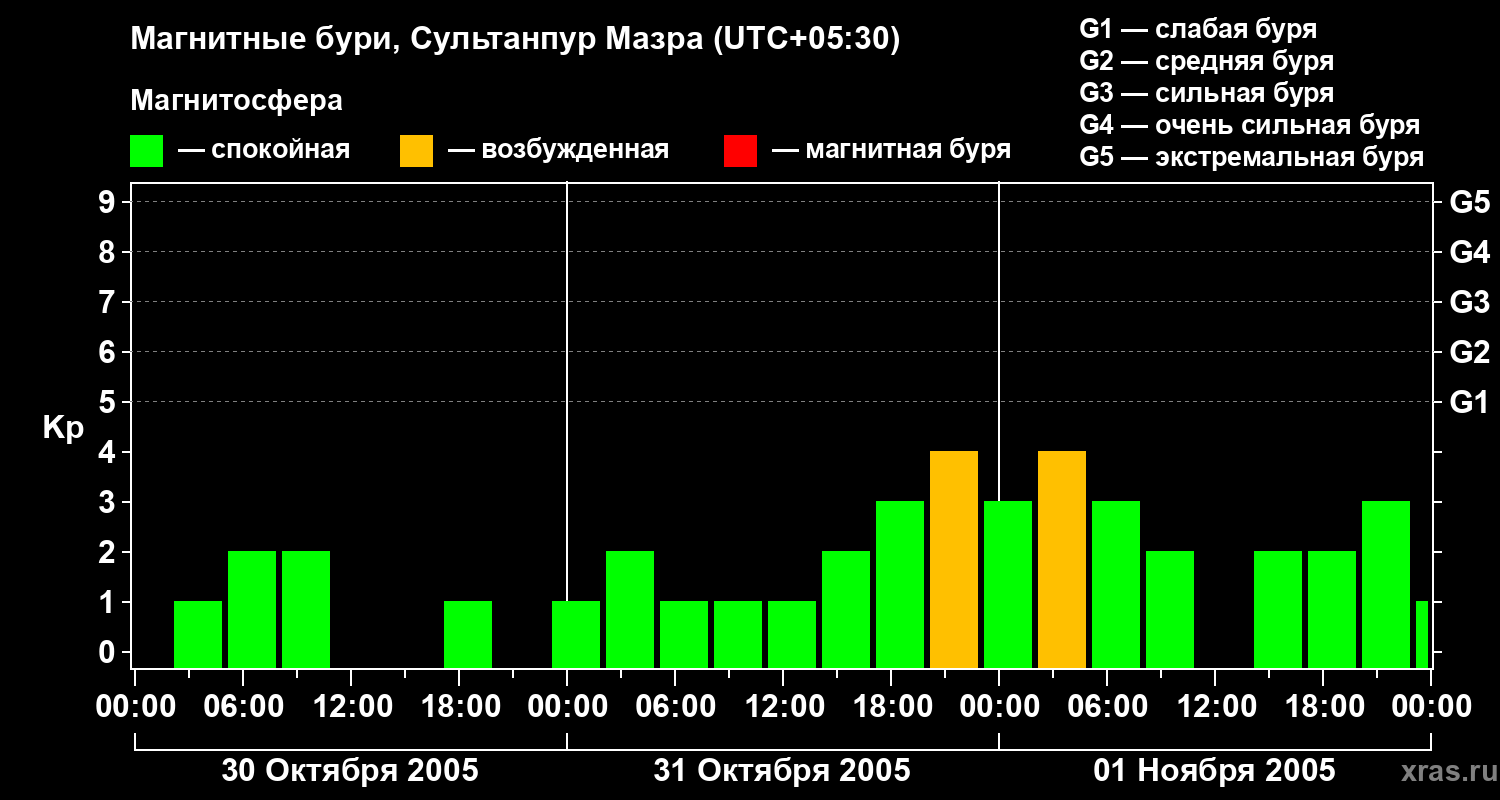Click the G5 scale label on right axis

pos(1469,202)
